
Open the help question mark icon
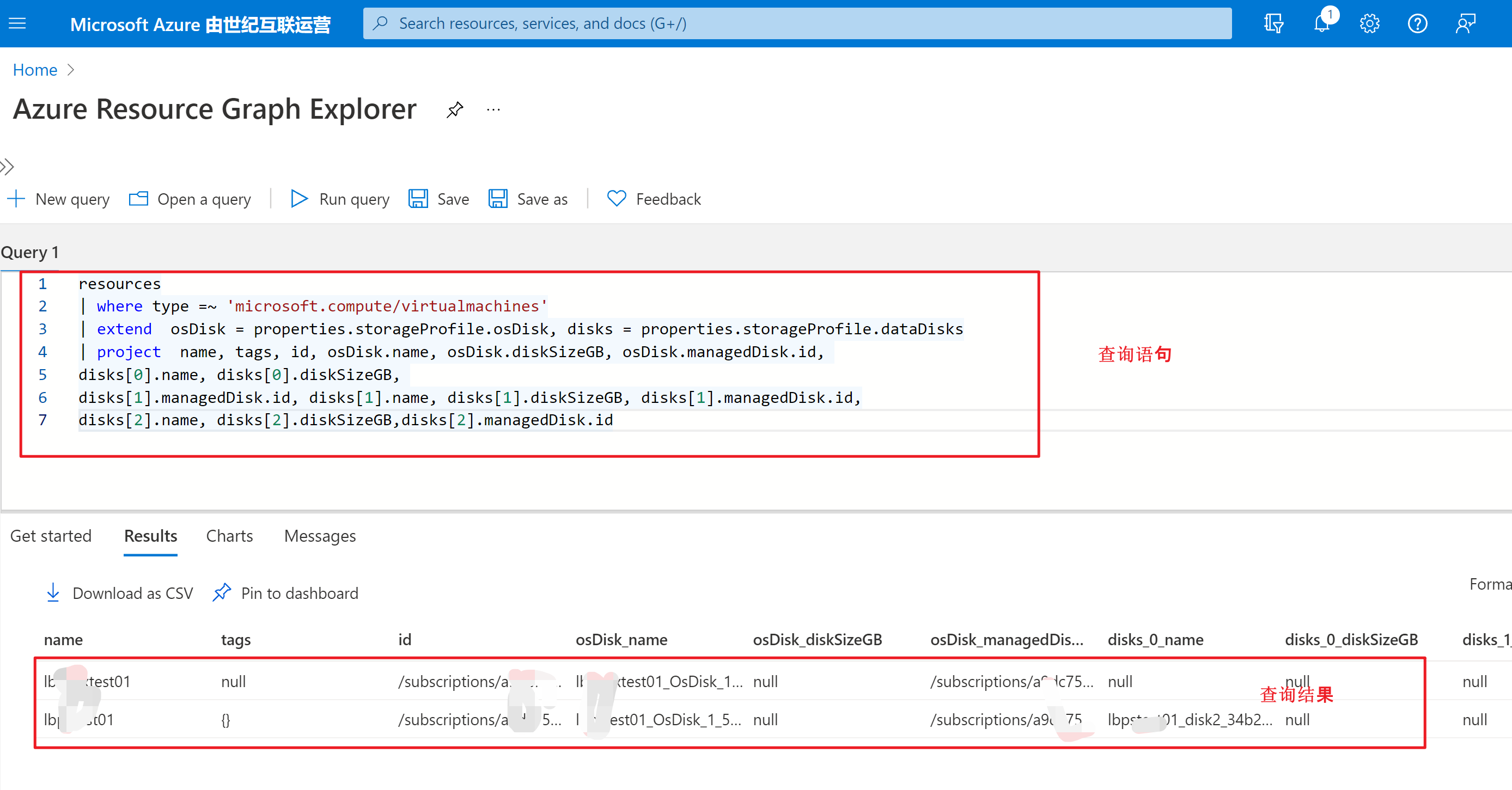pos(1417,23)
